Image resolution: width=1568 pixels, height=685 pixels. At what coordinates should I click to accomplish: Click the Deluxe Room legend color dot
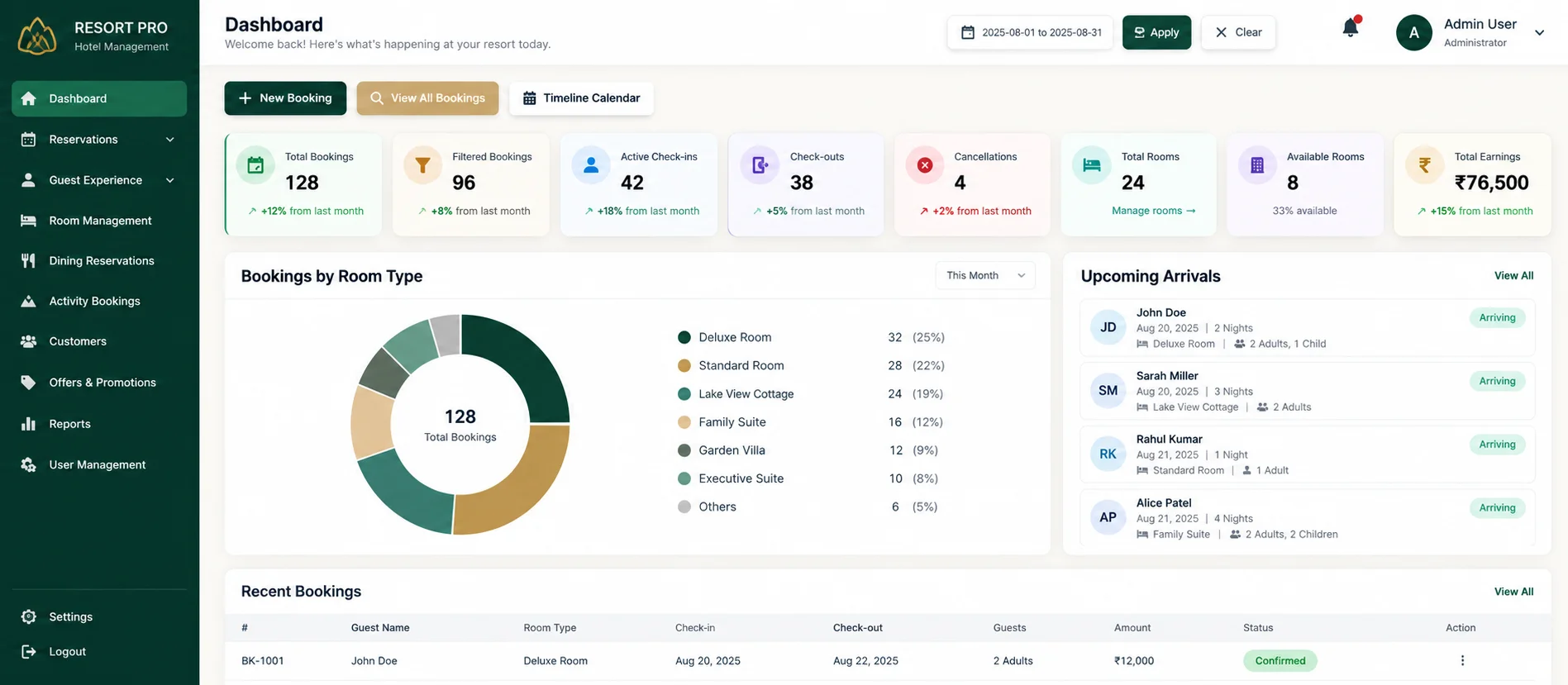tap(684, 337)
